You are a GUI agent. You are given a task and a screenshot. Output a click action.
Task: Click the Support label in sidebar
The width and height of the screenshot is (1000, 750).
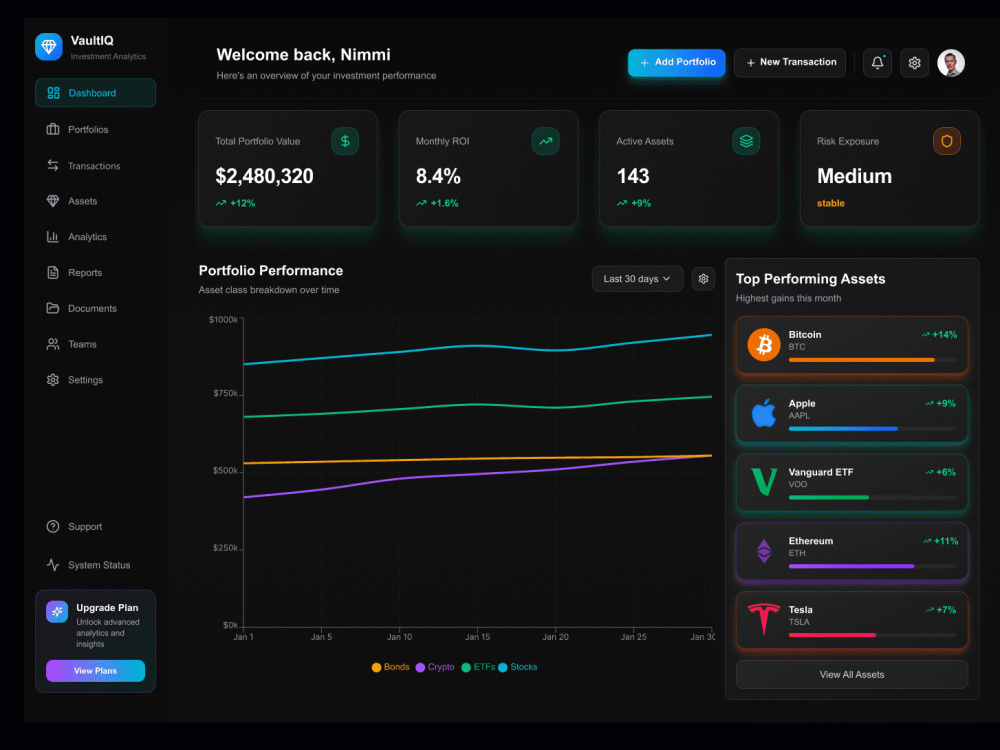[x=85, y=527]
